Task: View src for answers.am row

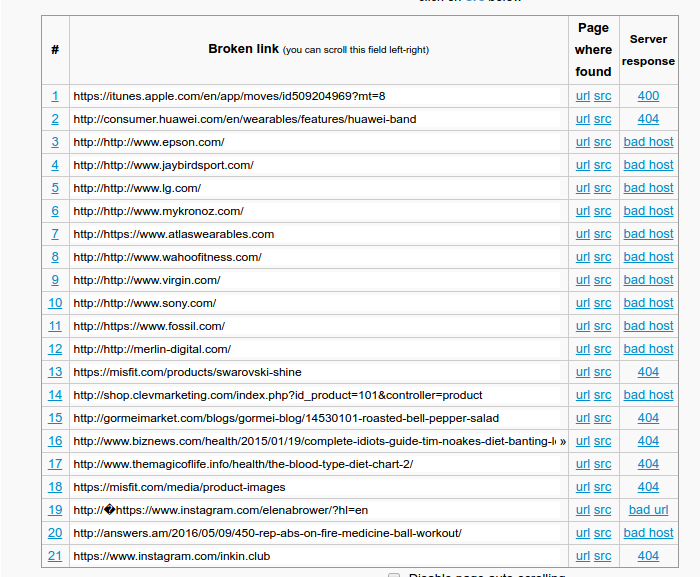Action: (x=602, y=533)
